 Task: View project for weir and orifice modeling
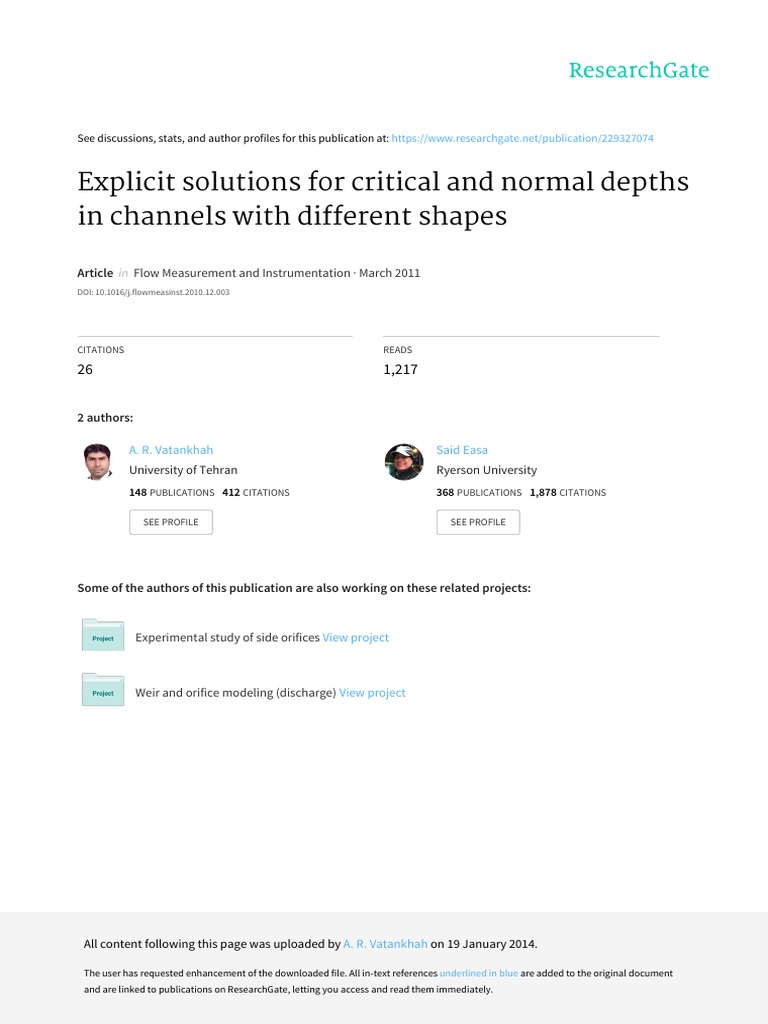click(x=372, y=692)
